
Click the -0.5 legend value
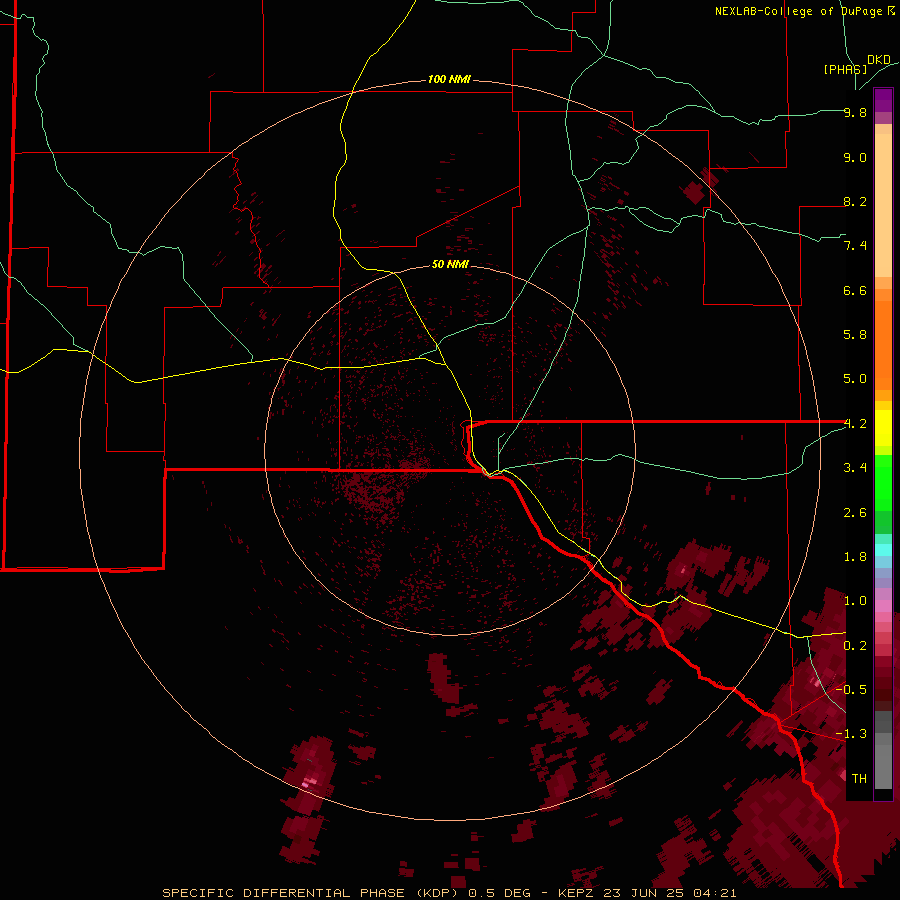pos(852,690)
